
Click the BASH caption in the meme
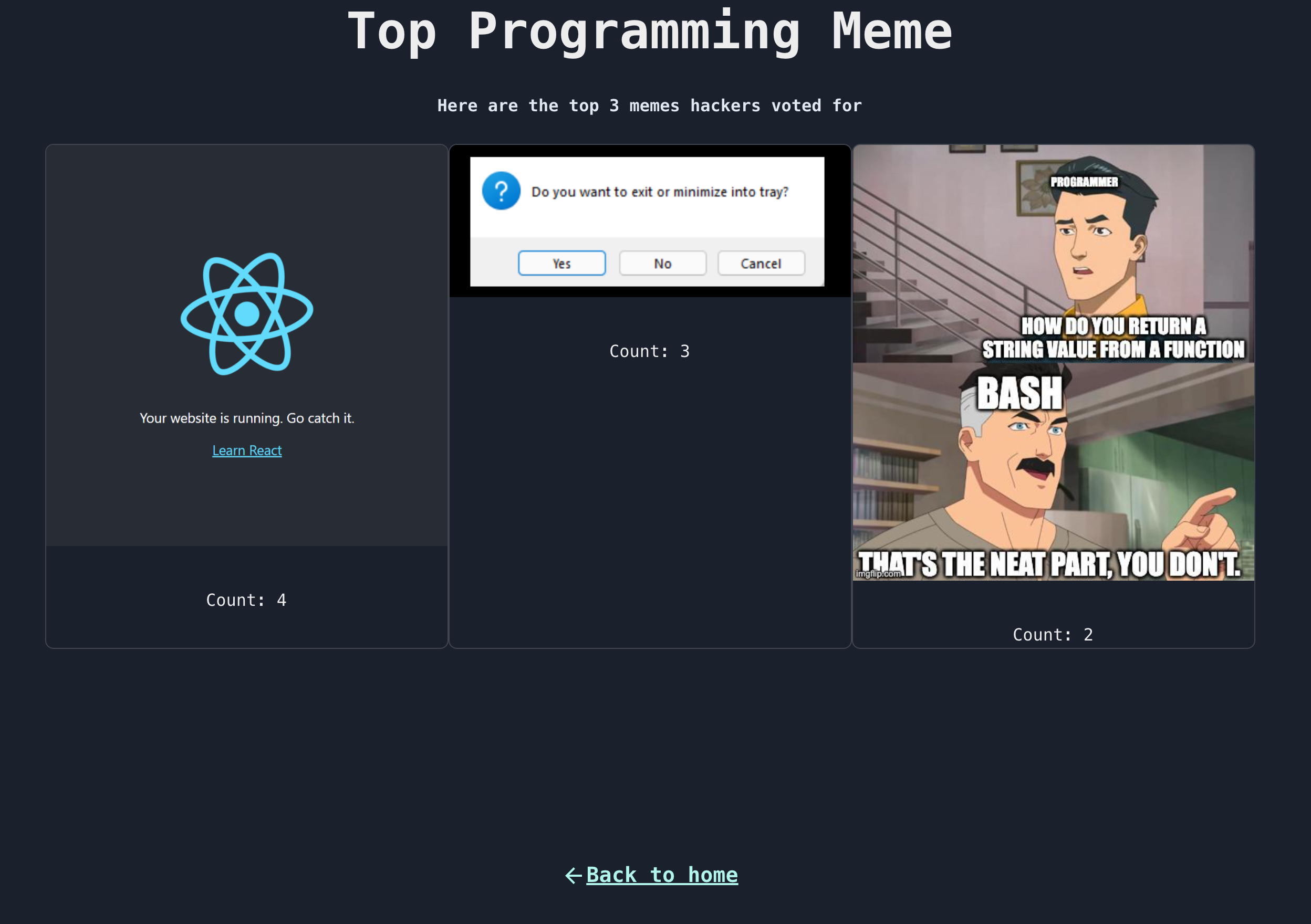coord(1019,394)
